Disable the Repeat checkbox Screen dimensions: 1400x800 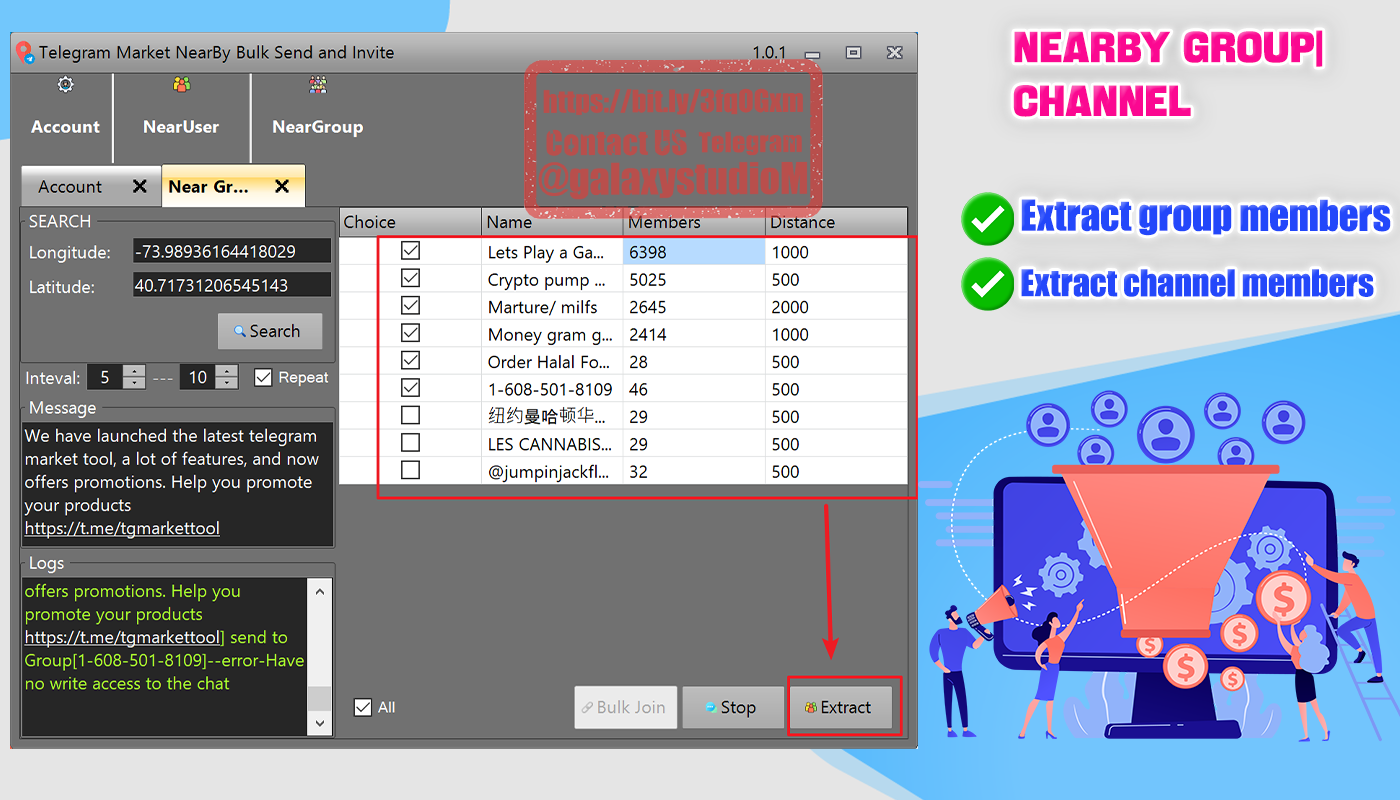[264, 377]
